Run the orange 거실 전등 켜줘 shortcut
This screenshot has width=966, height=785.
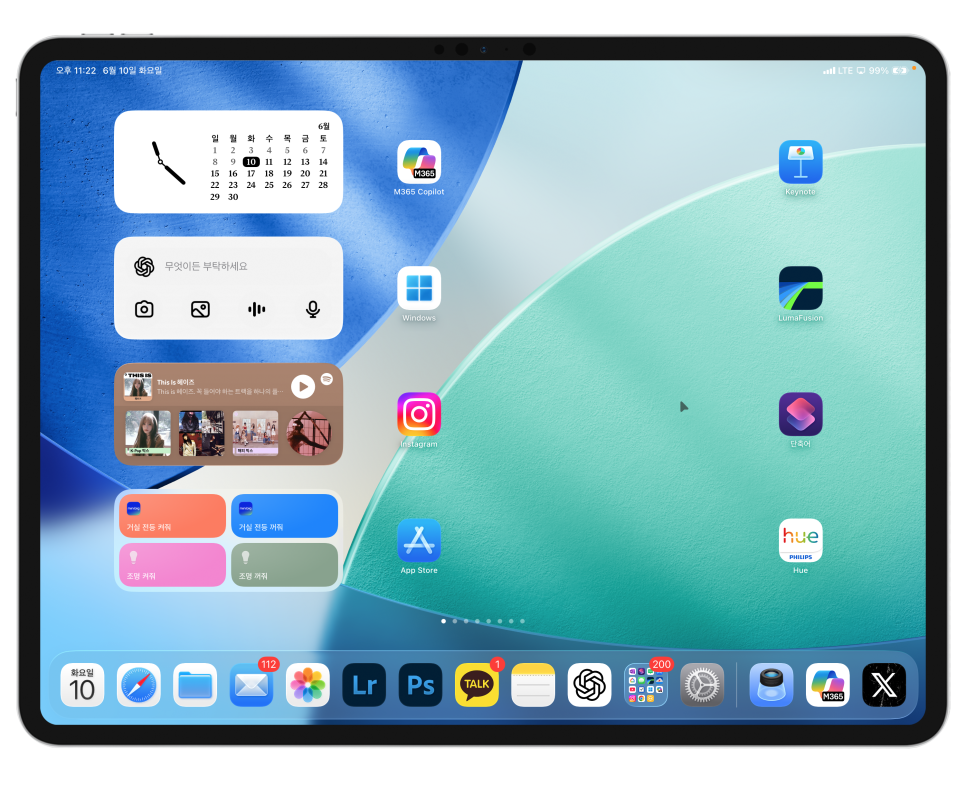[172, 516]
